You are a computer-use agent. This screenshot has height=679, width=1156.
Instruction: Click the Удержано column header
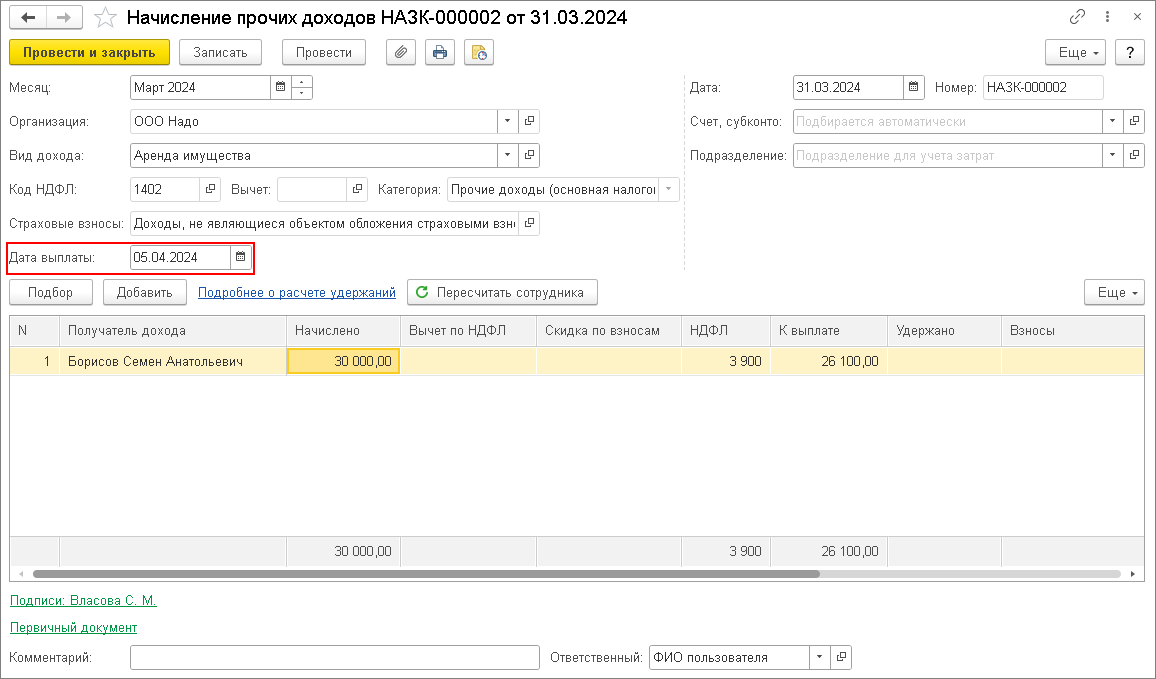click(x=944, y=330)
